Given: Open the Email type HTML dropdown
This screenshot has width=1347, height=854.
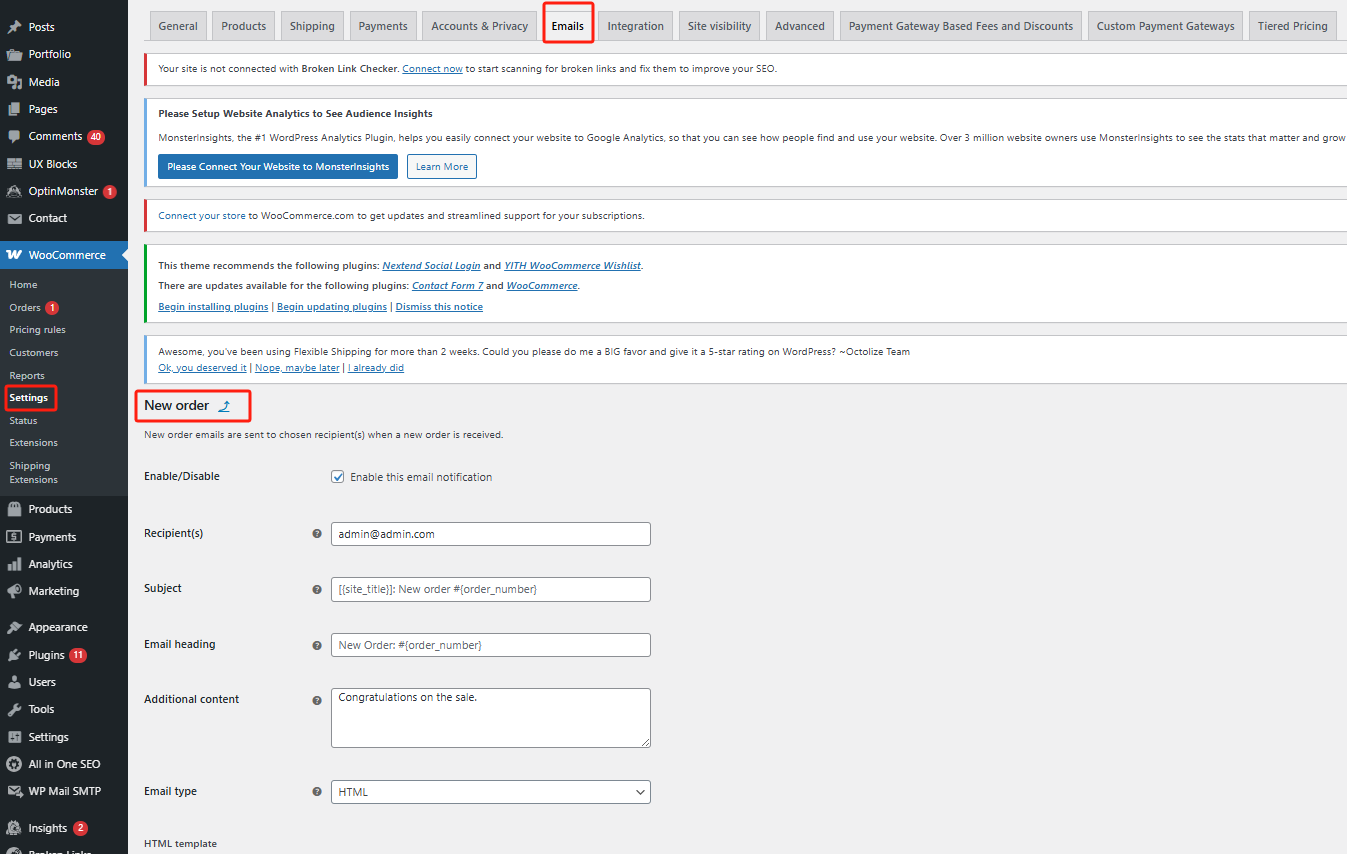Looking at the screenshot, I should pyautogui.click(x=491, y=792).
